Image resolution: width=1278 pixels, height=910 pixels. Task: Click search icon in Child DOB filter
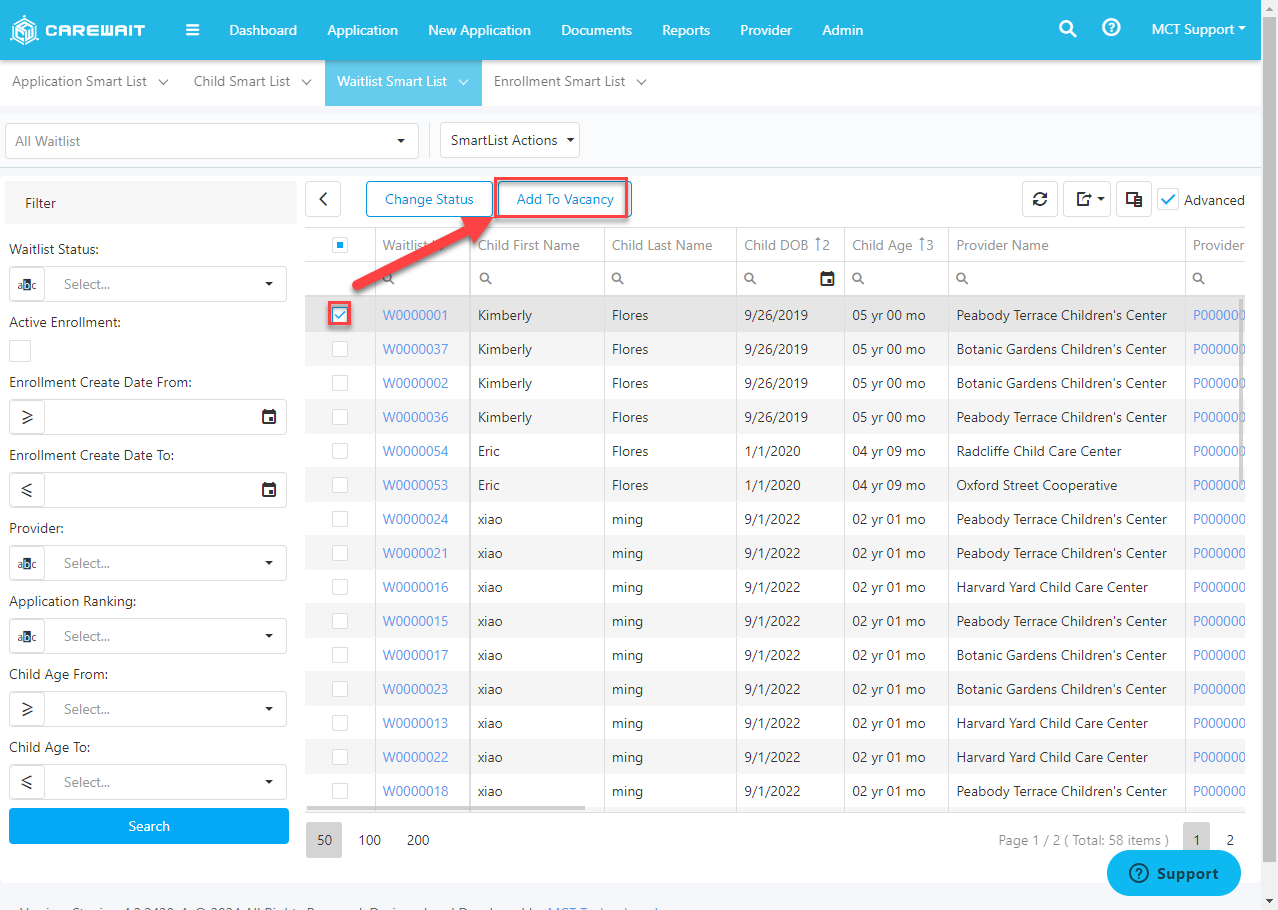752,279
